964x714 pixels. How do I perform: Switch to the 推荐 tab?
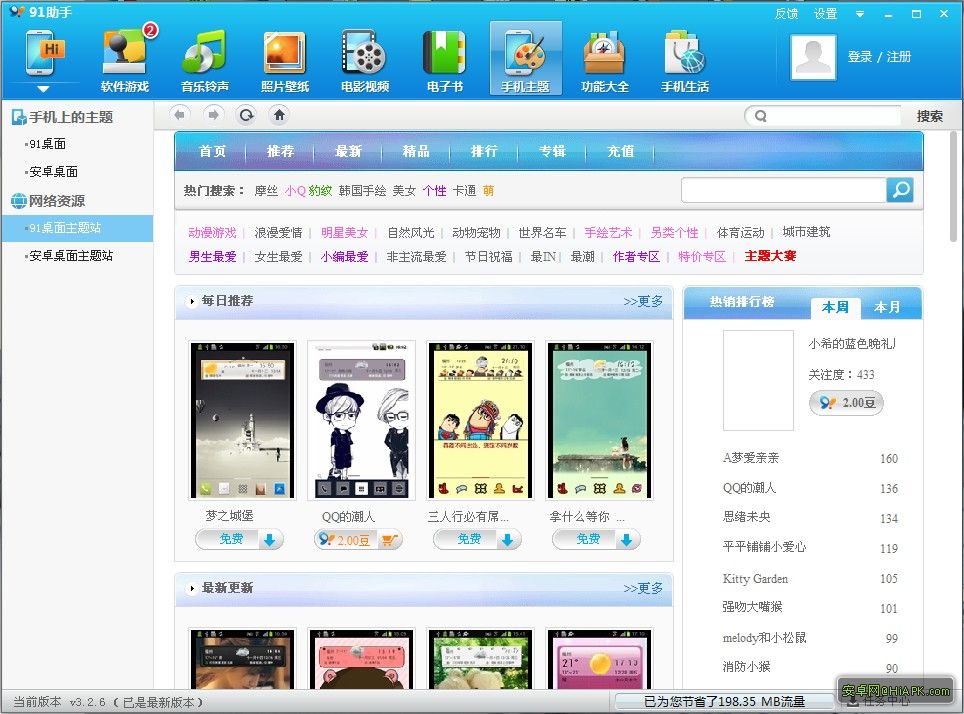tap(280, 151)
